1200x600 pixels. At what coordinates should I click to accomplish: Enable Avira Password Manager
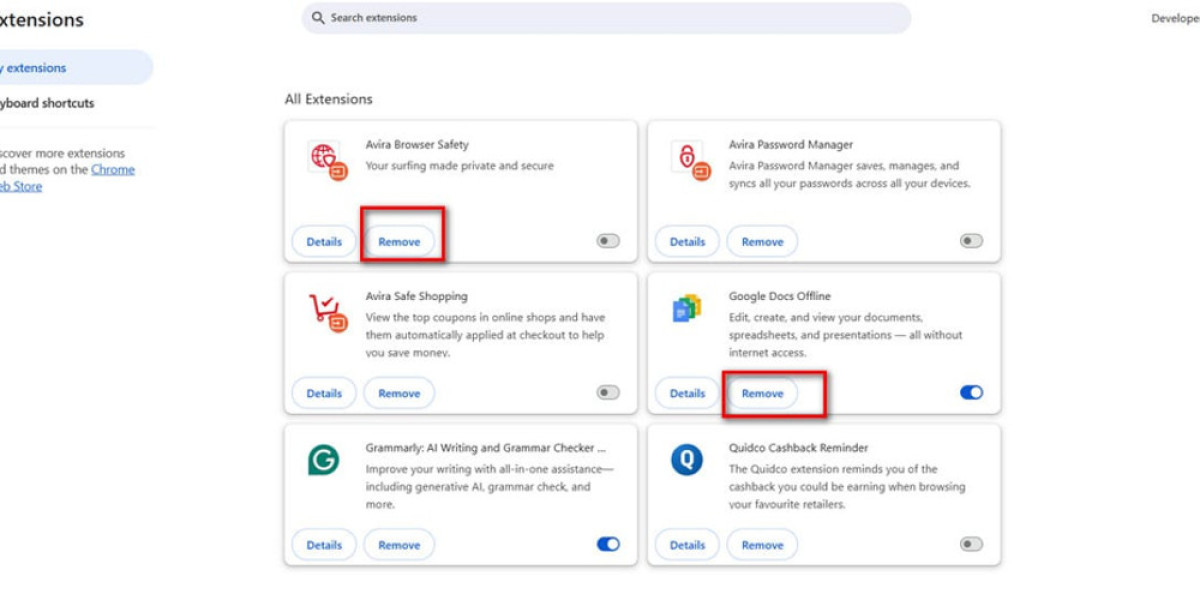pos(969,241)
